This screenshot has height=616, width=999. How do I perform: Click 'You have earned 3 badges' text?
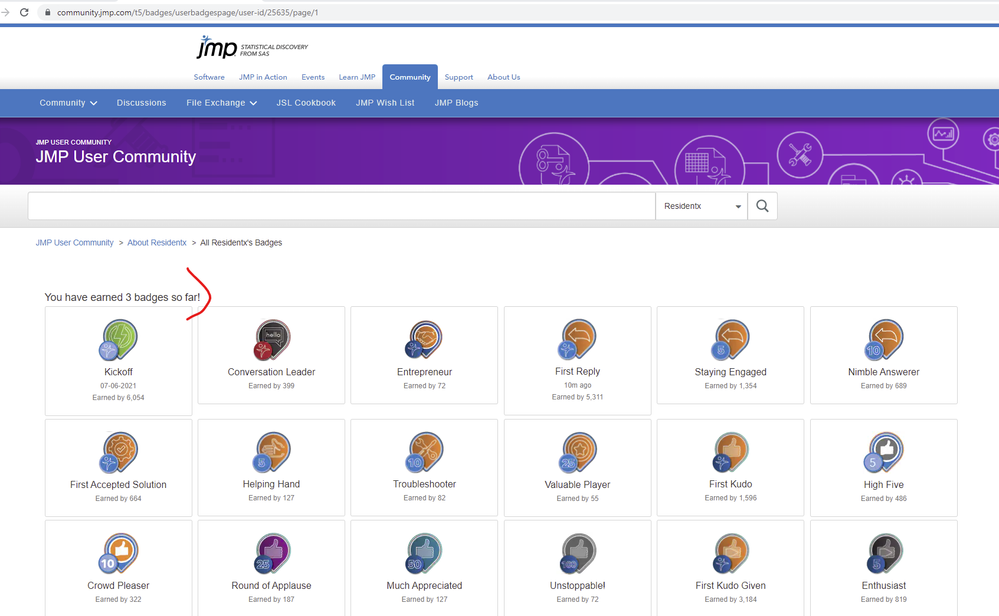point(122,297)
